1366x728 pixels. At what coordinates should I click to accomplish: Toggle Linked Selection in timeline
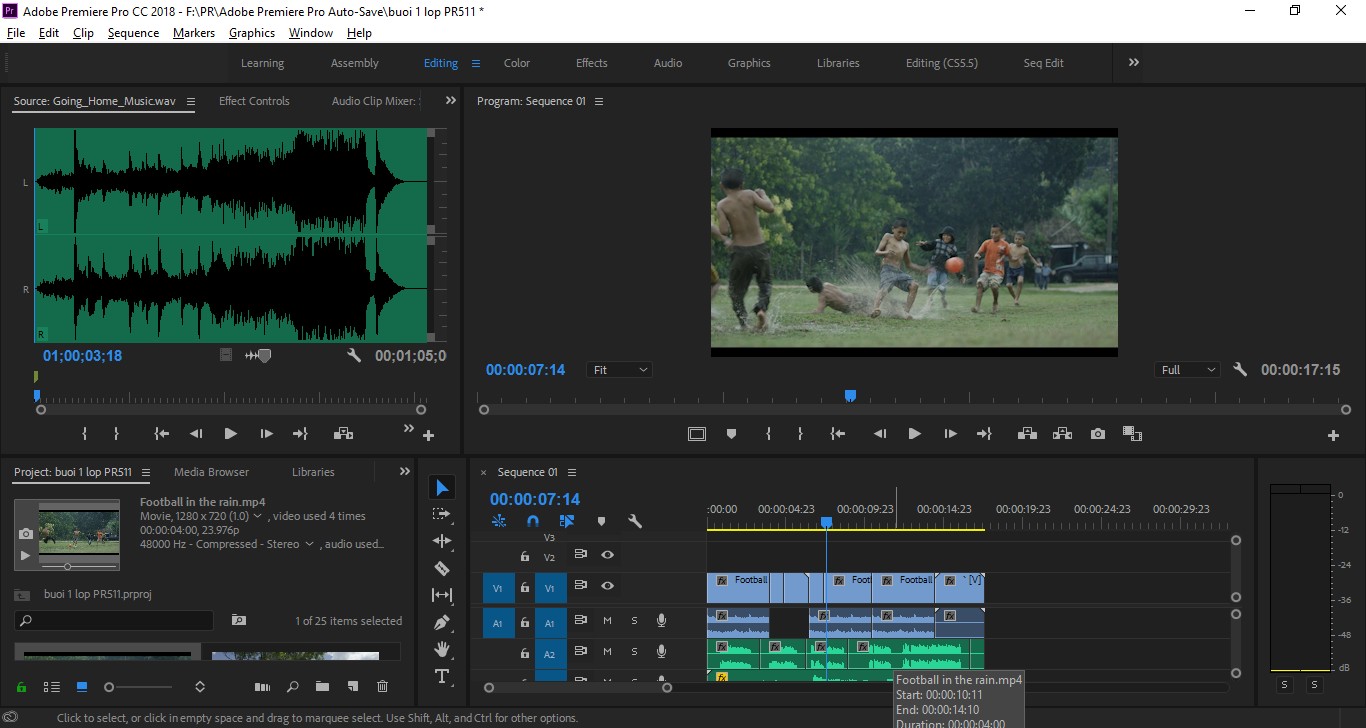[x=567, y=521]
